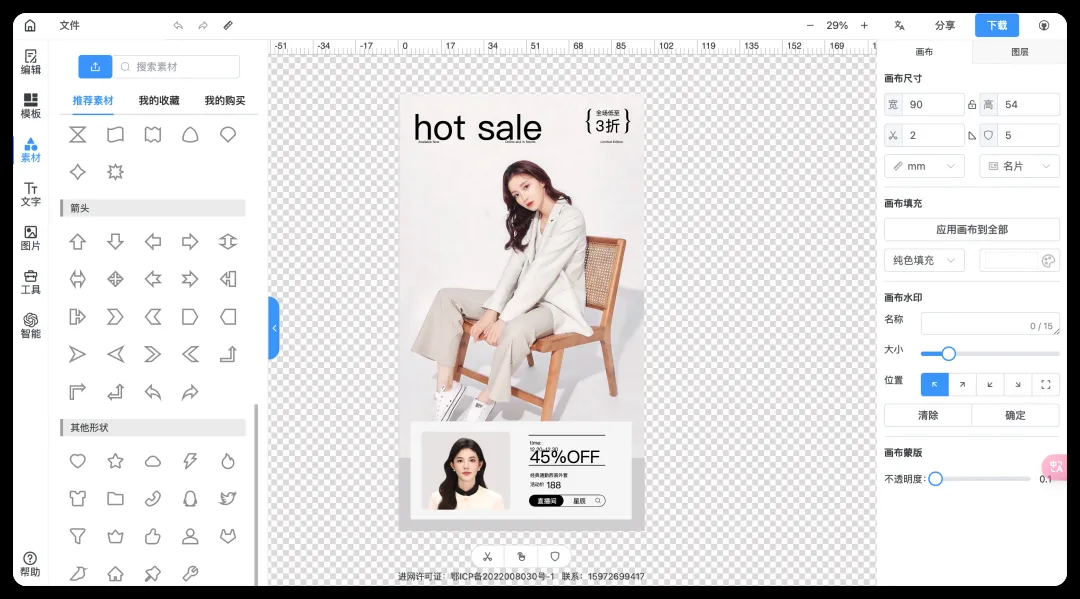
Task: Select the lightning bolt shape
Action: pos(190,461)
